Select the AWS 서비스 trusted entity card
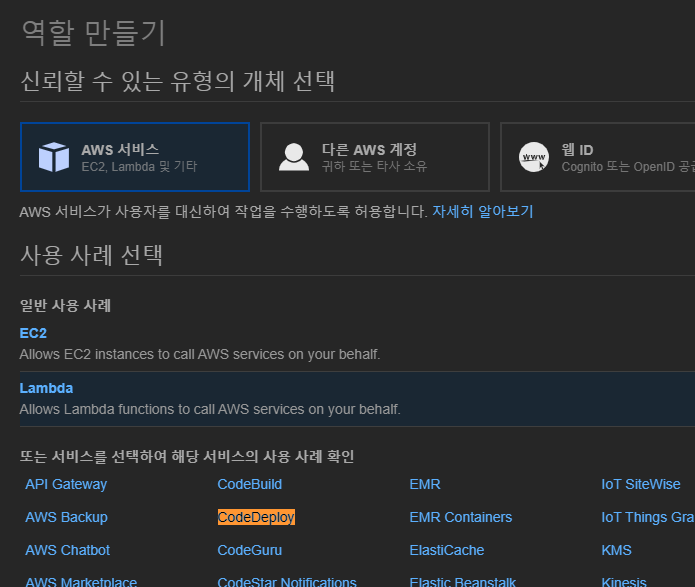Image resolution: width=695 pixels, height=587 pixels. [135, 157]
